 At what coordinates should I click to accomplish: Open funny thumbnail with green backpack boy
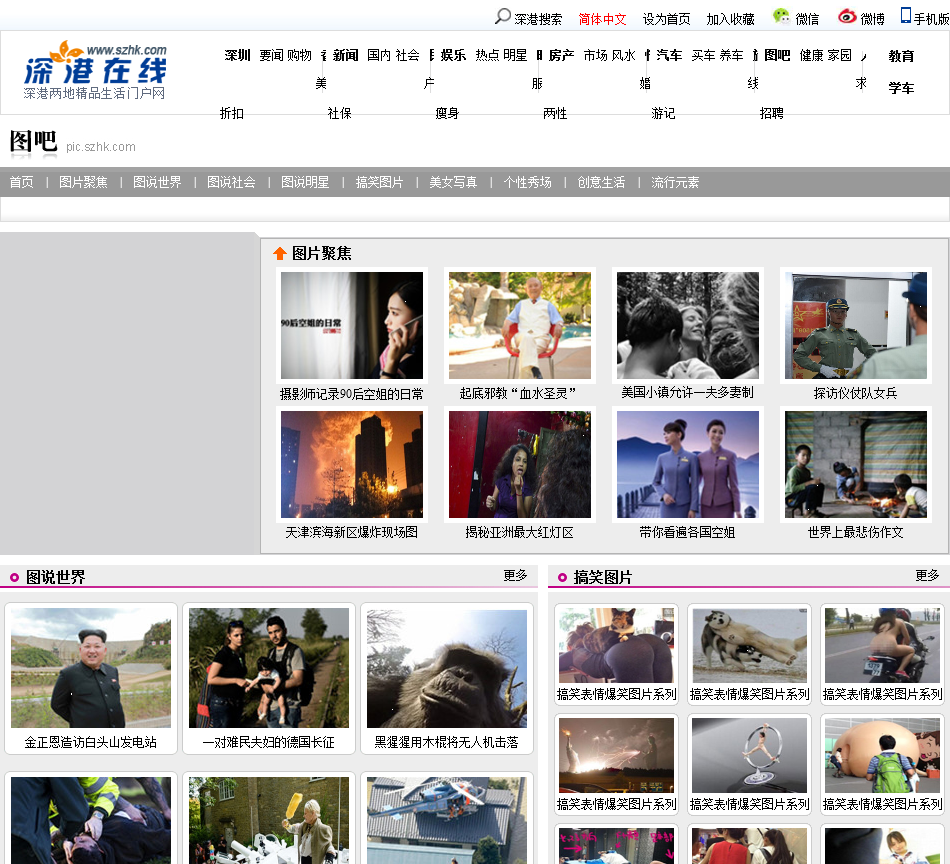point(882,756)
